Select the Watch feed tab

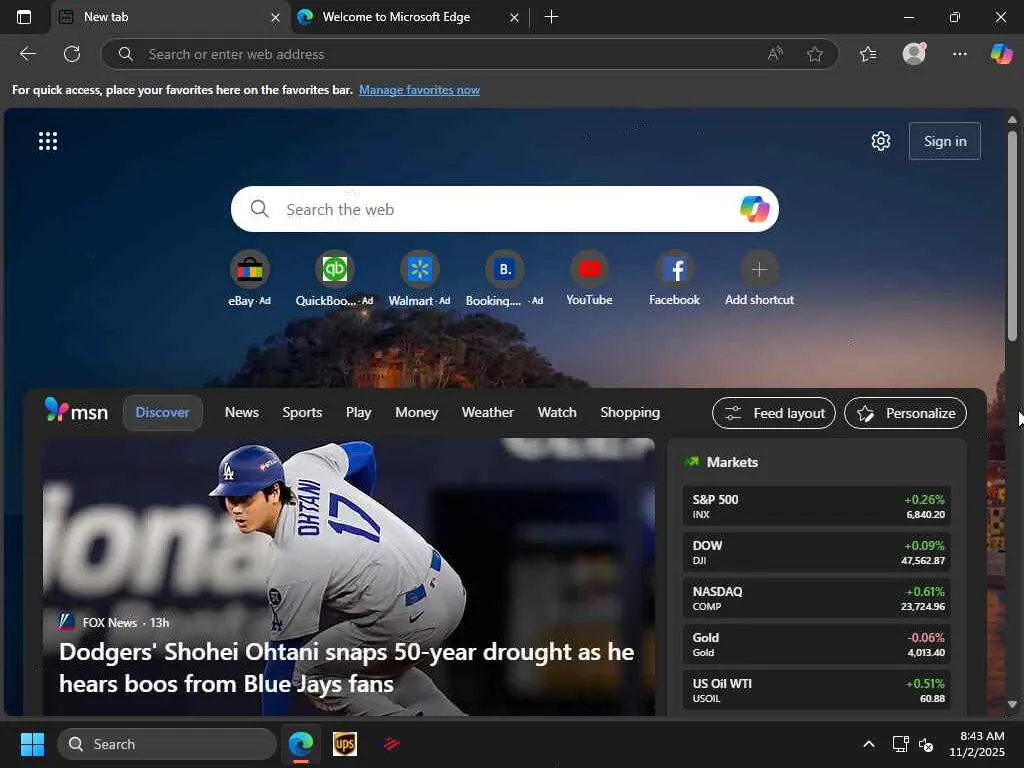(x=557, y=413)
